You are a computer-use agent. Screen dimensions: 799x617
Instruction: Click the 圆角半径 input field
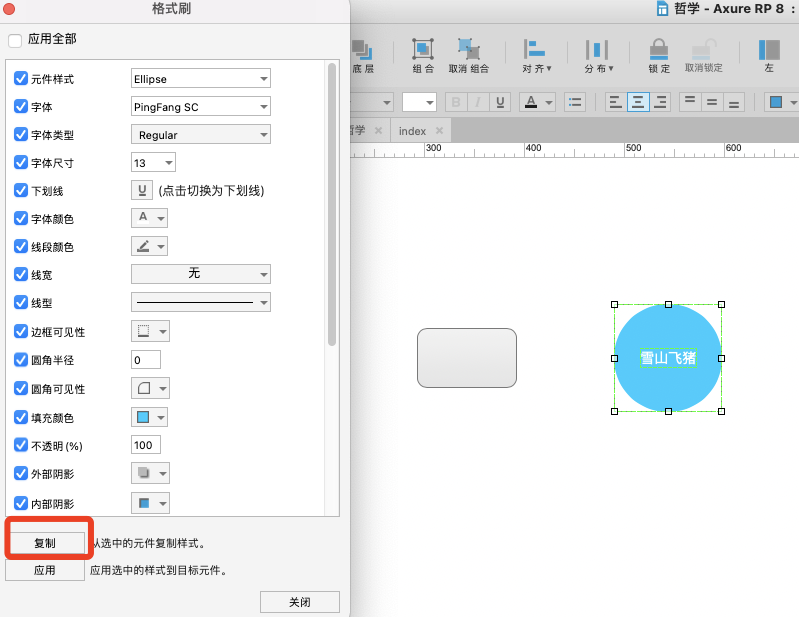[x=146, y=360]
